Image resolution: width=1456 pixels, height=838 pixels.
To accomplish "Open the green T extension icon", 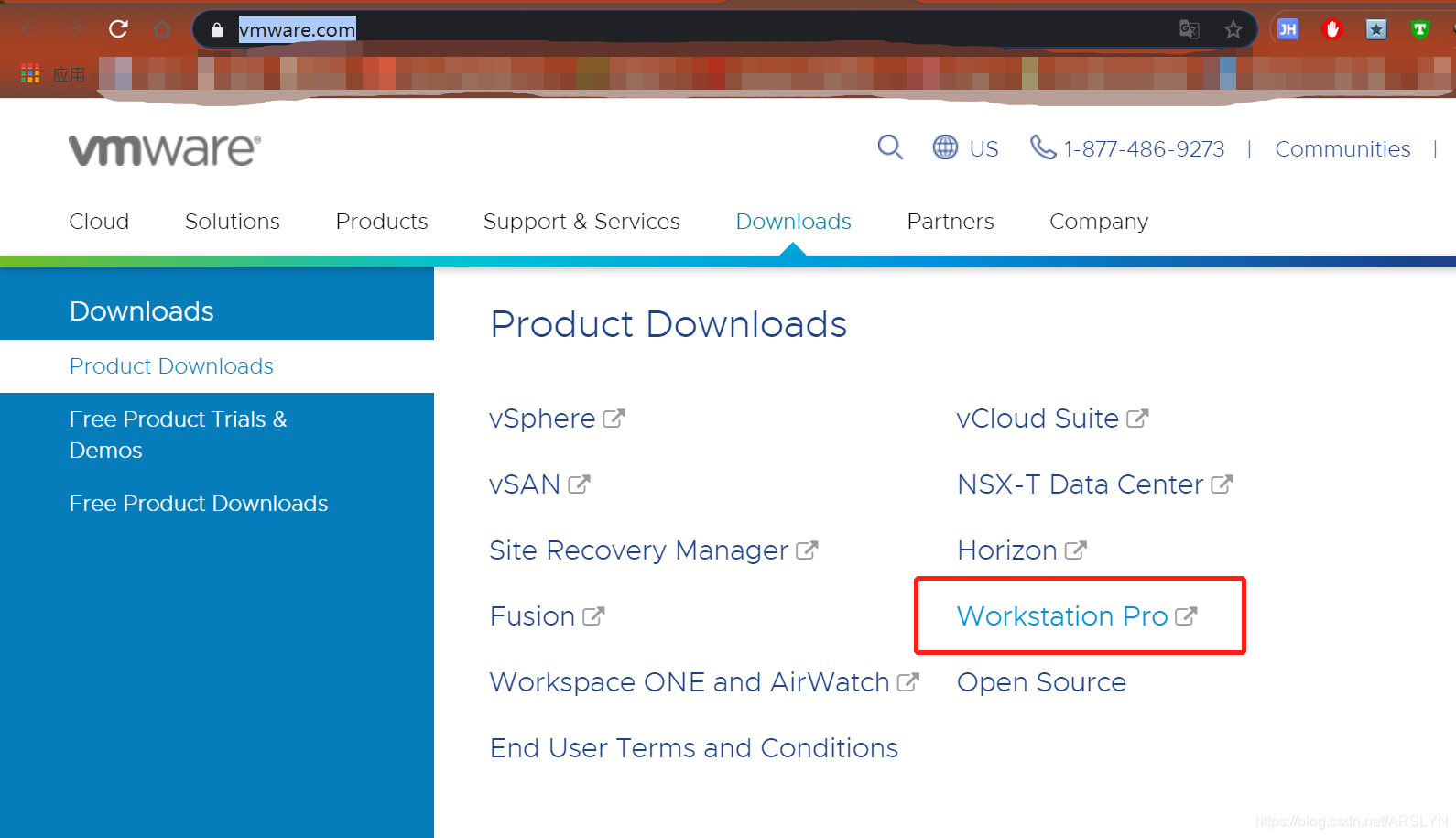I will pyautogui.click(x=1420, y=29).
